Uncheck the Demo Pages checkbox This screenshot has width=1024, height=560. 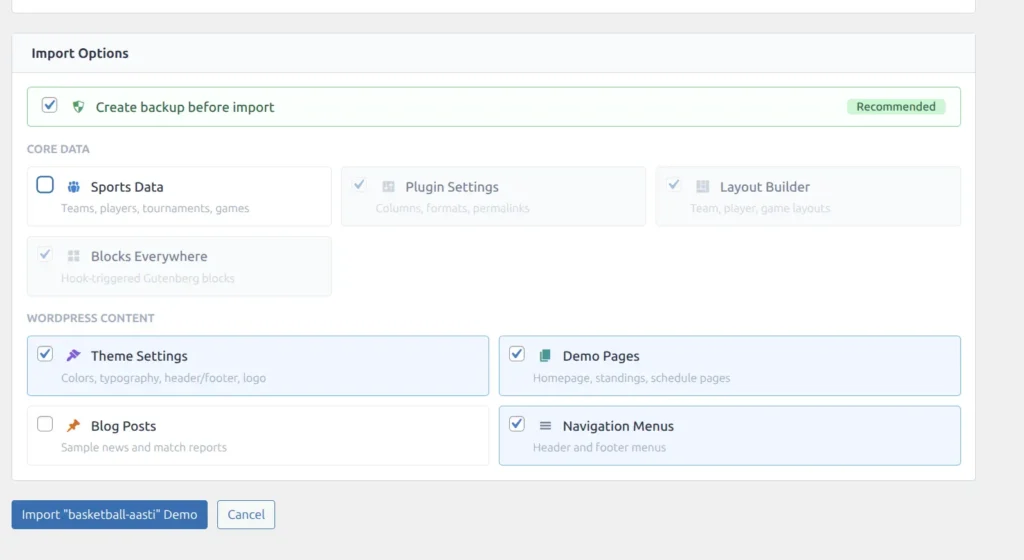(517, 354)
